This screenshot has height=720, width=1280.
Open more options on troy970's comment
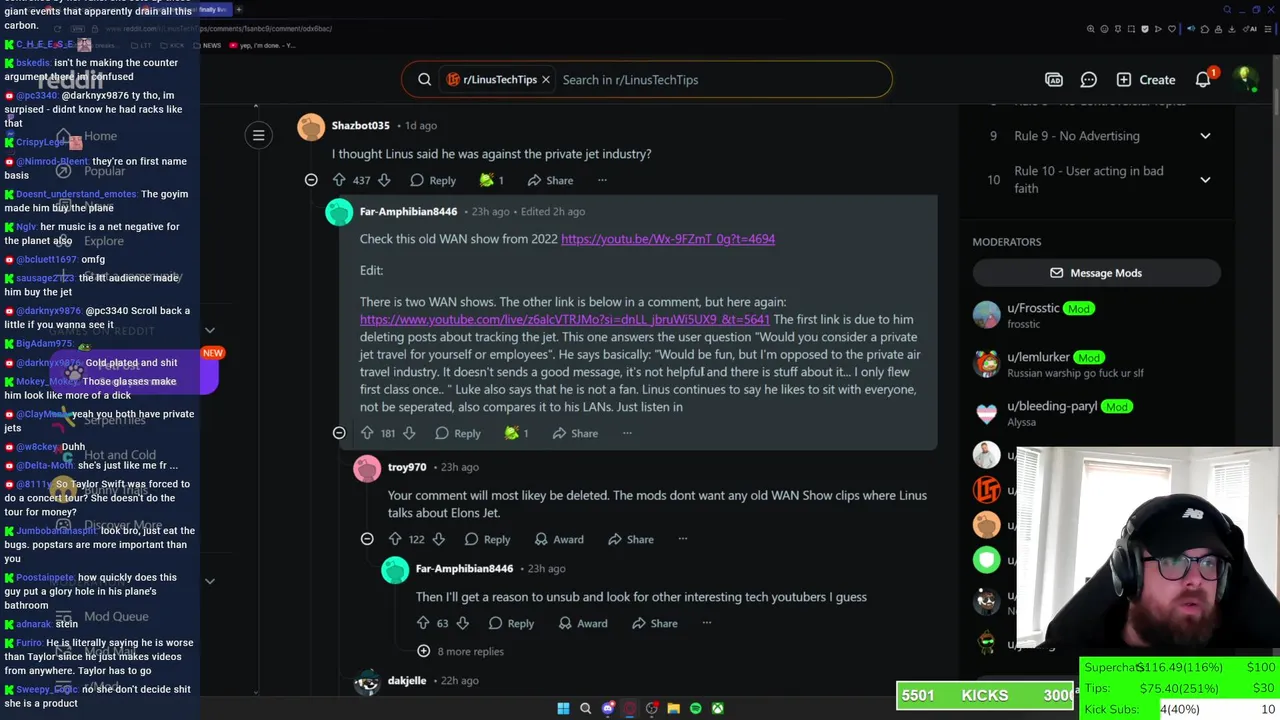pos(683,539)
